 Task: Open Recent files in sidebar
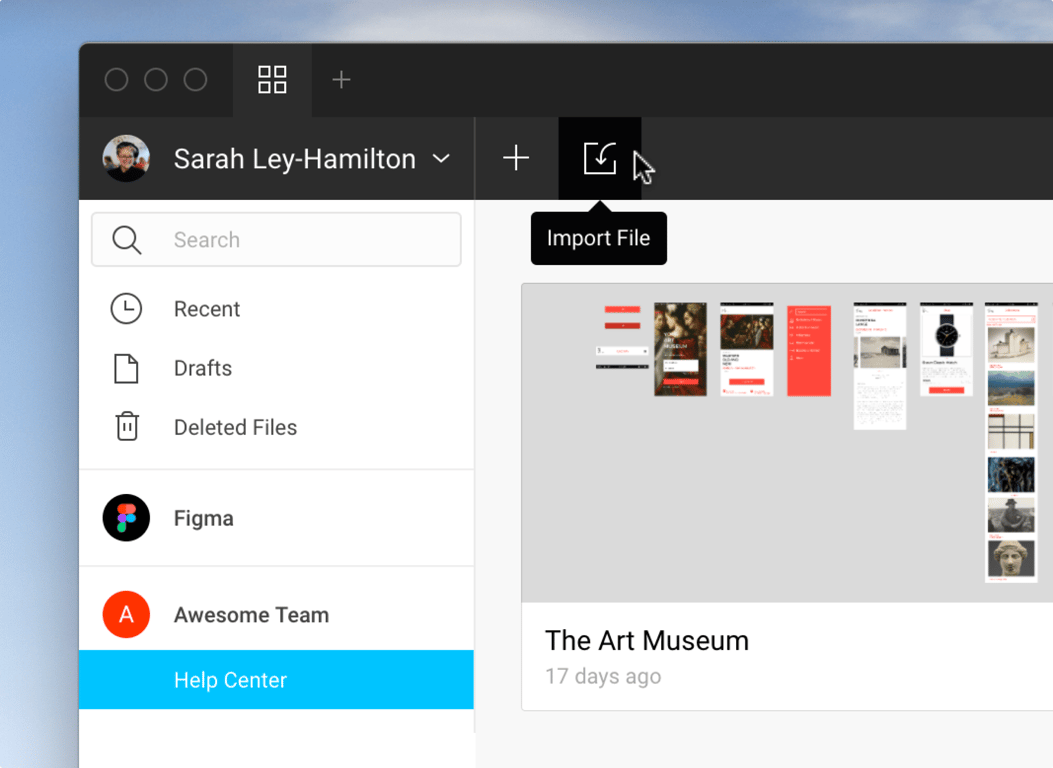(207, 309)
